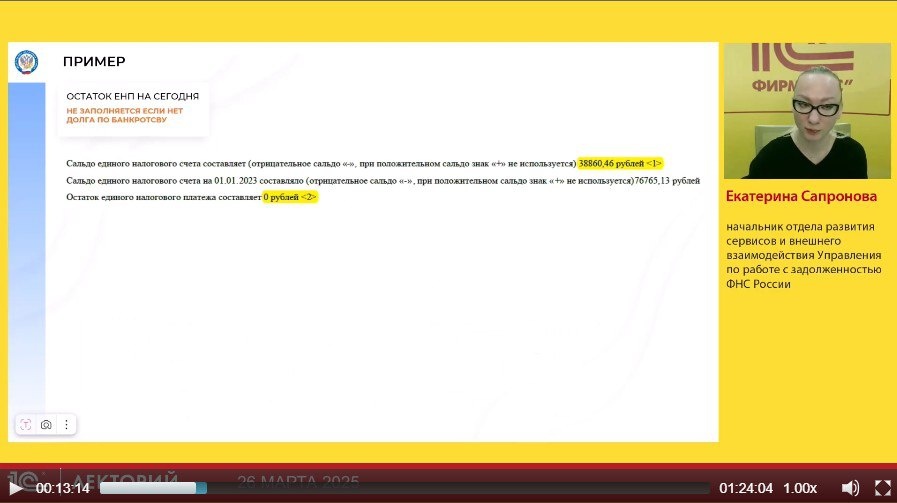Play the video
This screenshot has width=897, height=503.
(16, 488)
